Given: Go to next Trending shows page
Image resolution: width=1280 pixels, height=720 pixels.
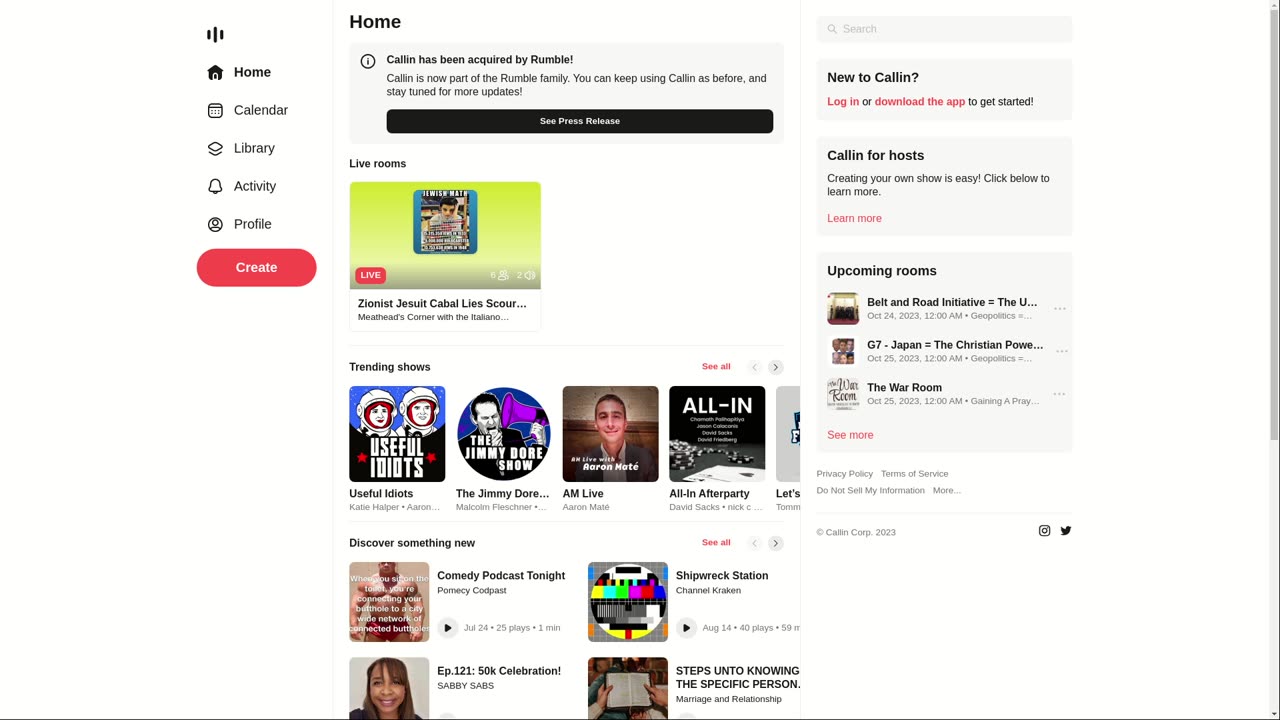Looking at the screenshot, I should point(776,367).
